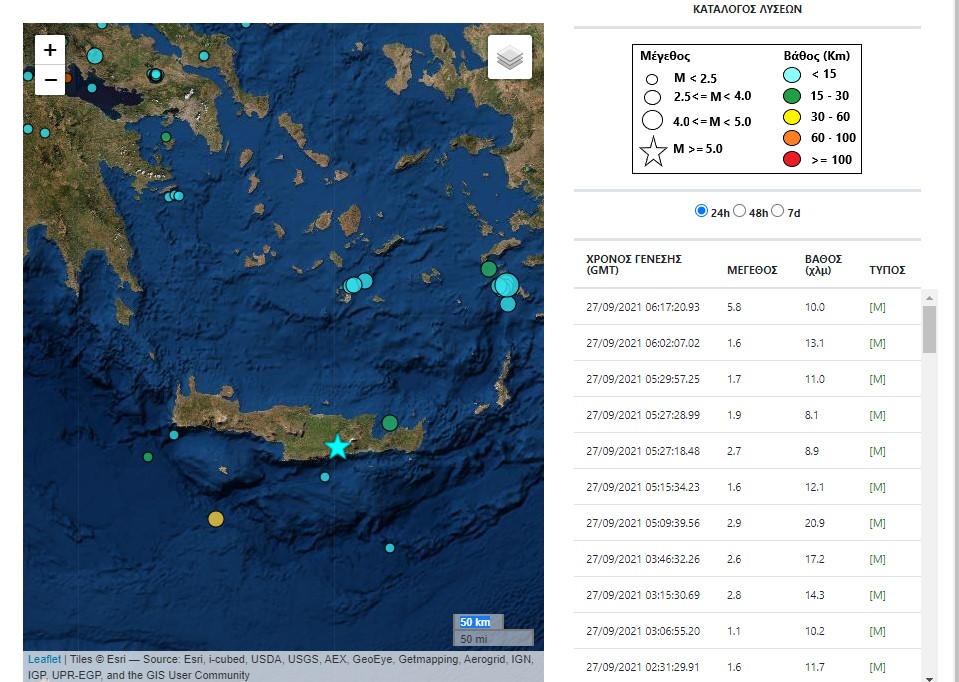Open [M] link for the 03:46:32.26 event
959x682 pixels.
point(877,559)
